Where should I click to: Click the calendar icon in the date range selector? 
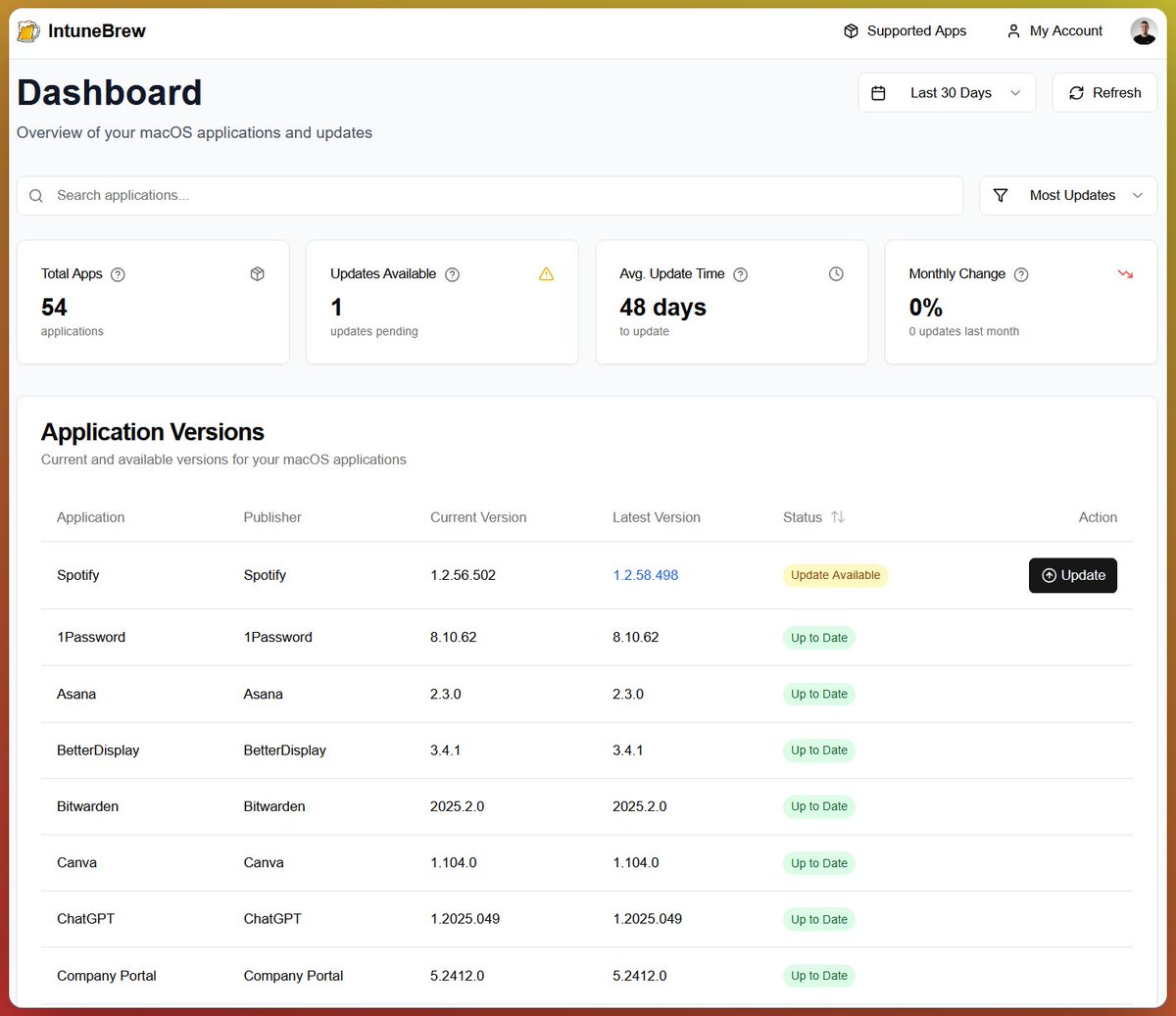point(880,92)
